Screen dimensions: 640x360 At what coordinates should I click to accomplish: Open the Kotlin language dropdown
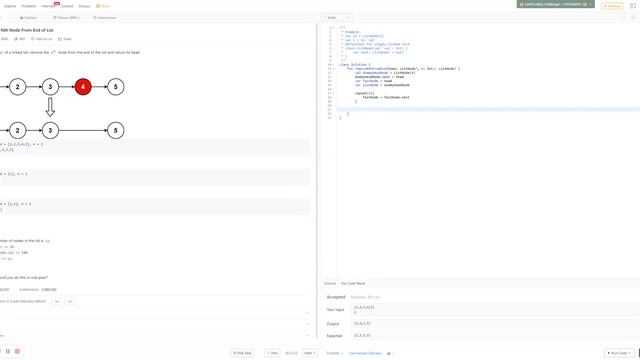point(337,18)
